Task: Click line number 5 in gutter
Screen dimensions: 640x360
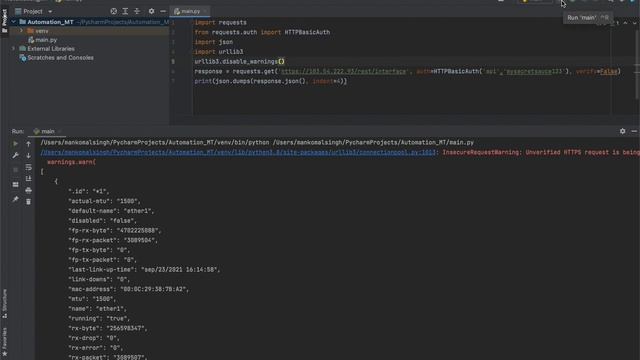Action: coord(173,62)
